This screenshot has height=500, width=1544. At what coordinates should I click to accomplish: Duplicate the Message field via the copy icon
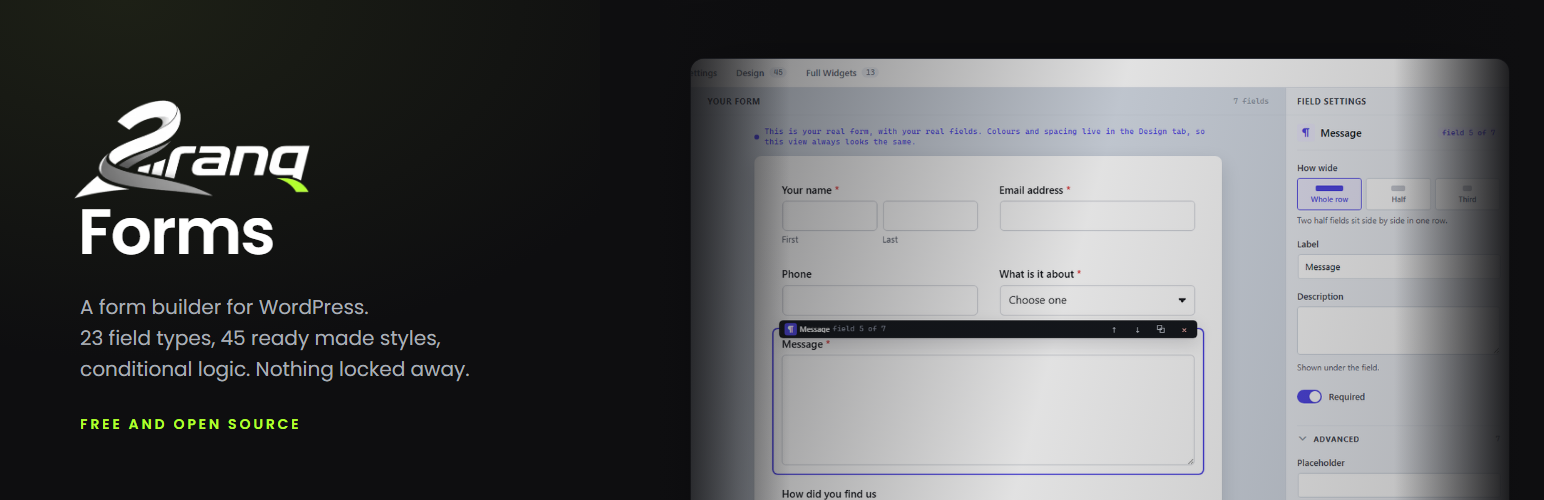[1160, 329]
